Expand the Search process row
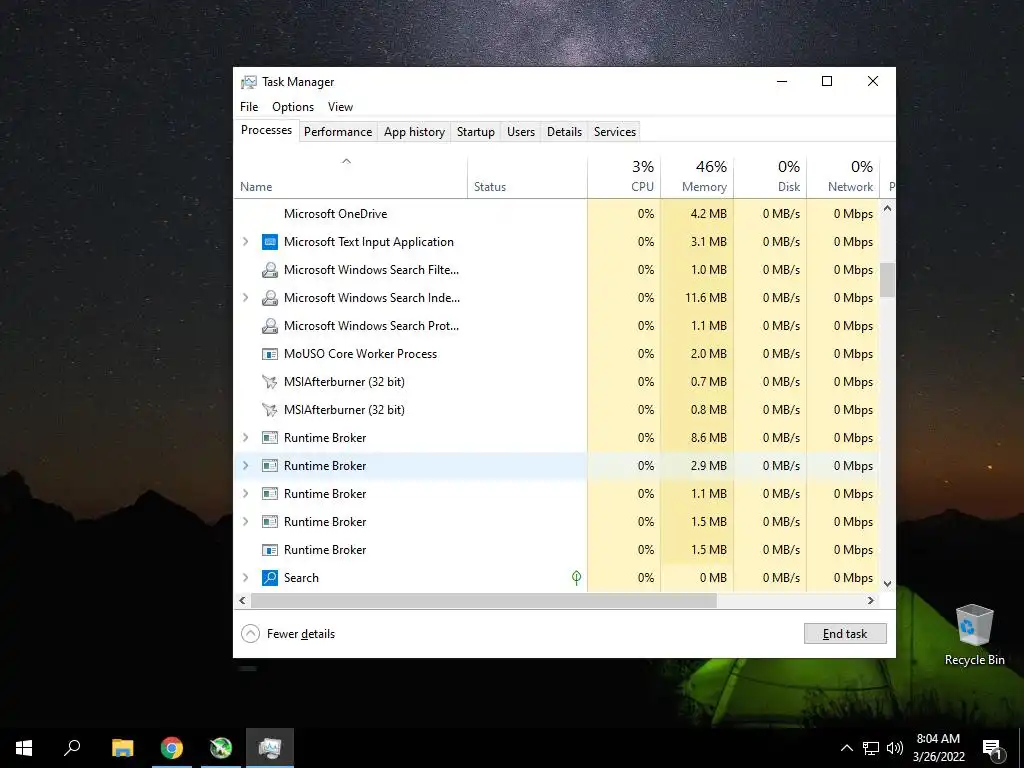Screen dimensions: 1024x768 point(246,578)
